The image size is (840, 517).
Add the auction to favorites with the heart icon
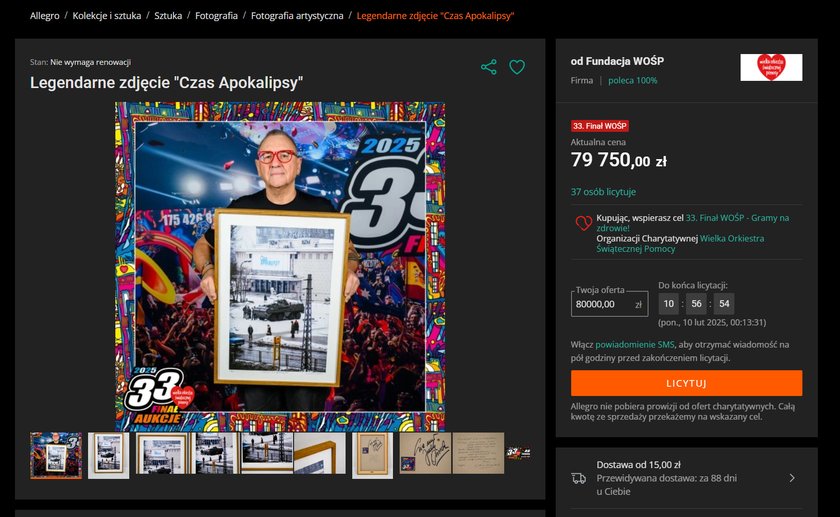pos(517,67)
